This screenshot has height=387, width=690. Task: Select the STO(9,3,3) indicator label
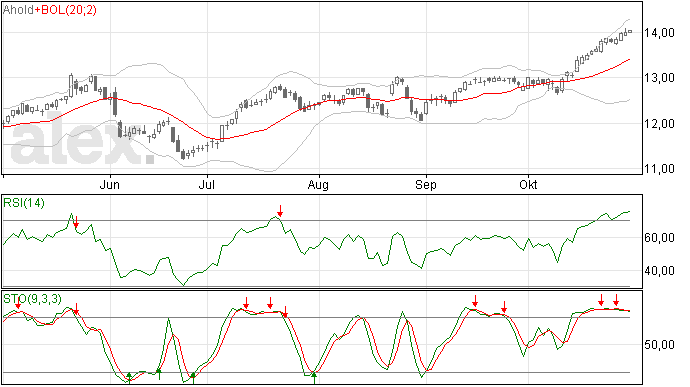click(32, 299)
